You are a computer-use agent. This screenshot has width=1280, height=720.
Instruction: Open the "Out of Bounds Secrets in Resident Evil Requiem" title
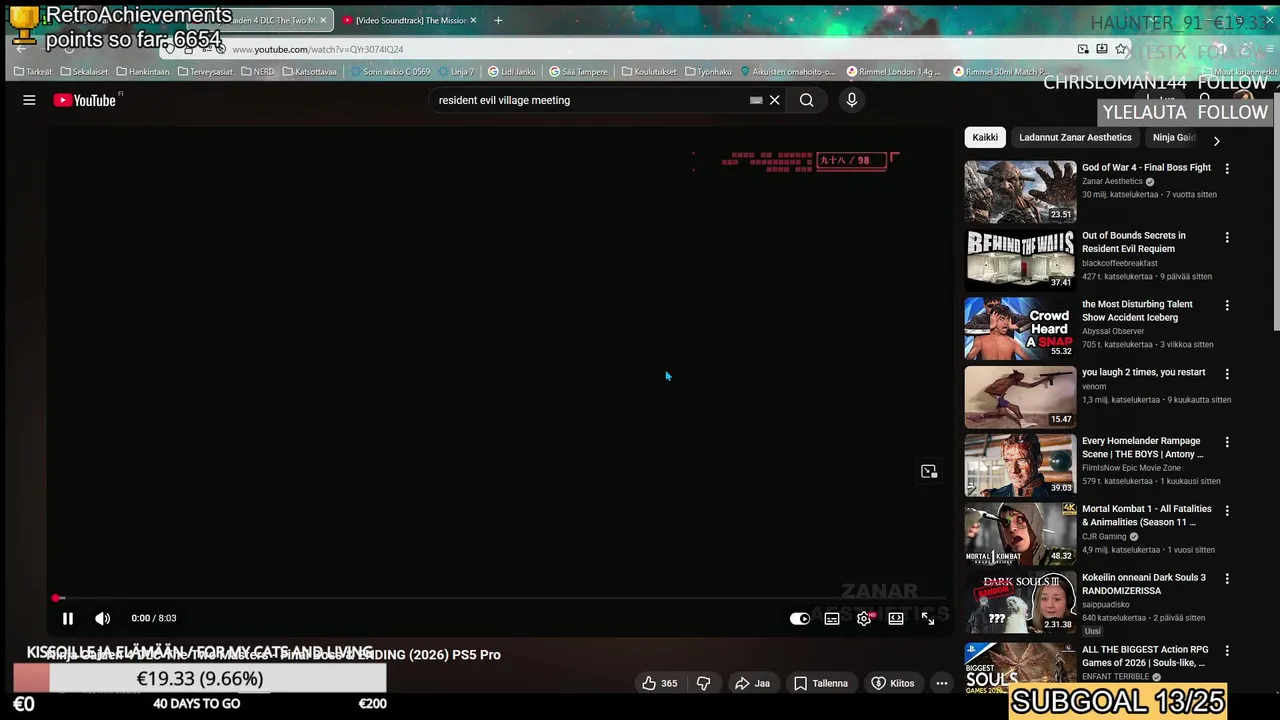pyautogui.click(x=1133, y=242)
